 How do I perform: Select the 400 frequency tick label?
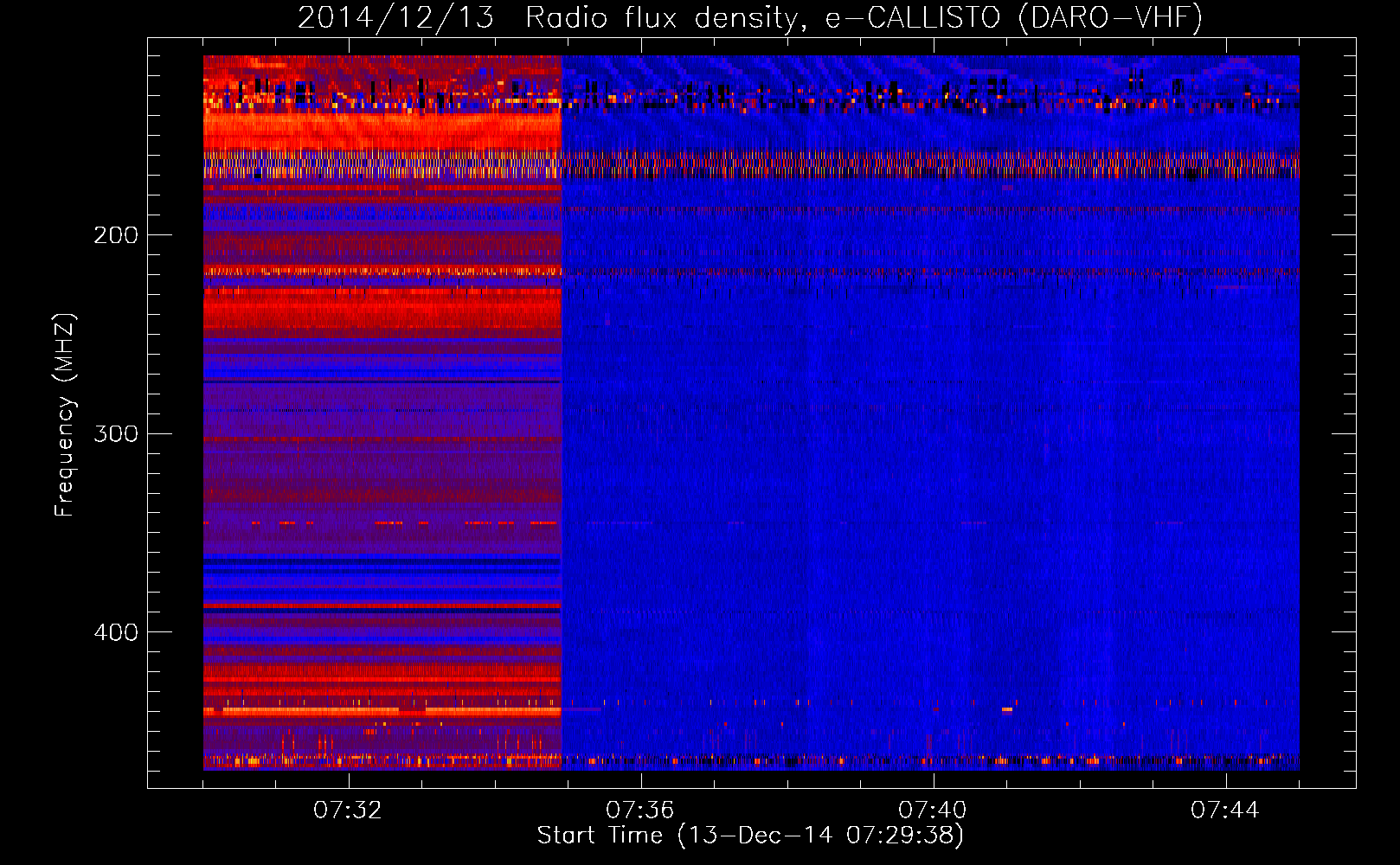116,632
